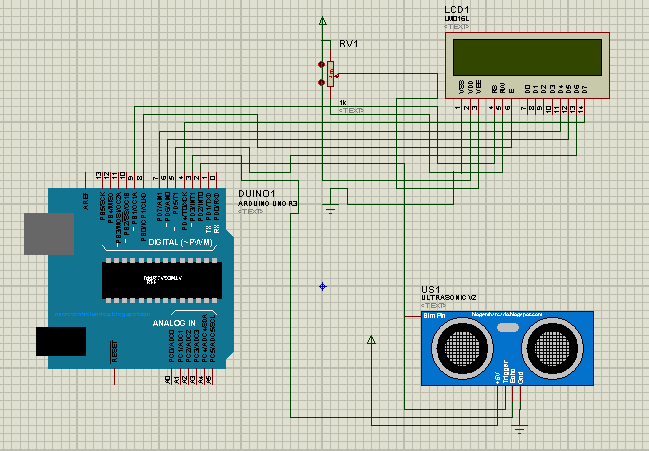The height and width of the screenshot is (451, 649).
Task: Click the blue origin crosshair marker
Action: tap(322, 287)
